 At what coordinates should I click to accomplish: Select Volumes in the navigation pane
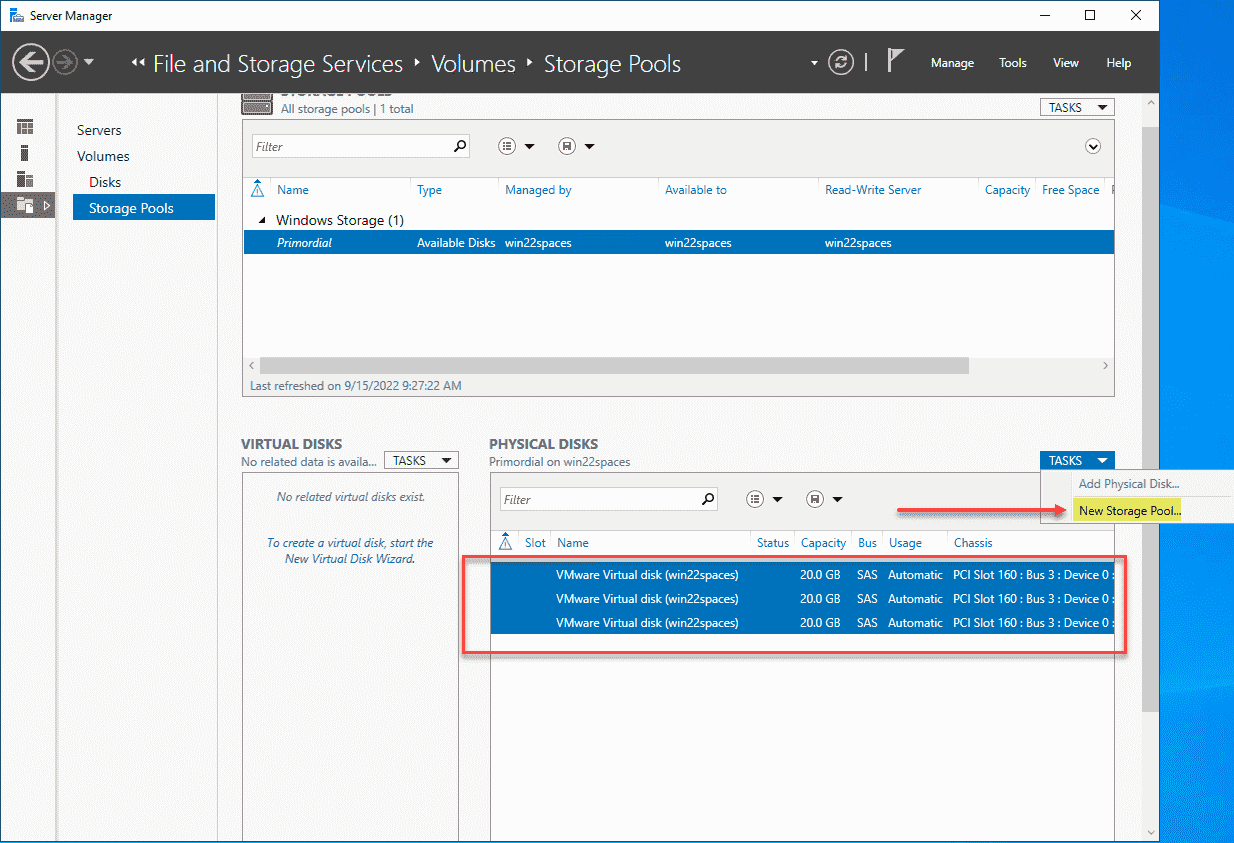(x=103, y=156)
